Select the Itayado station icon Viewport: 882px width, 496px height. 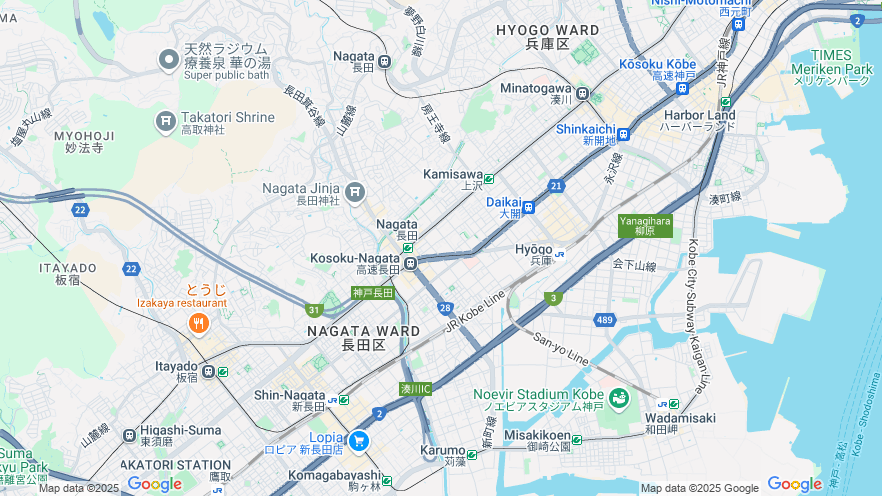click(x=209, y=372)
